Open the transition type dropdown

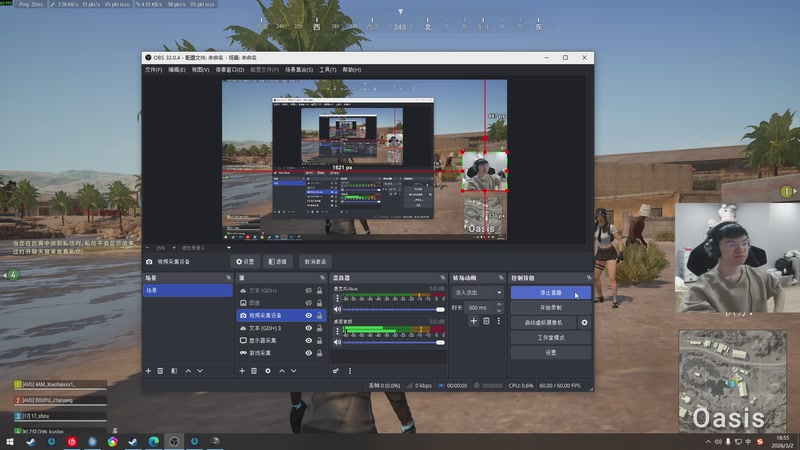point(478,292)
